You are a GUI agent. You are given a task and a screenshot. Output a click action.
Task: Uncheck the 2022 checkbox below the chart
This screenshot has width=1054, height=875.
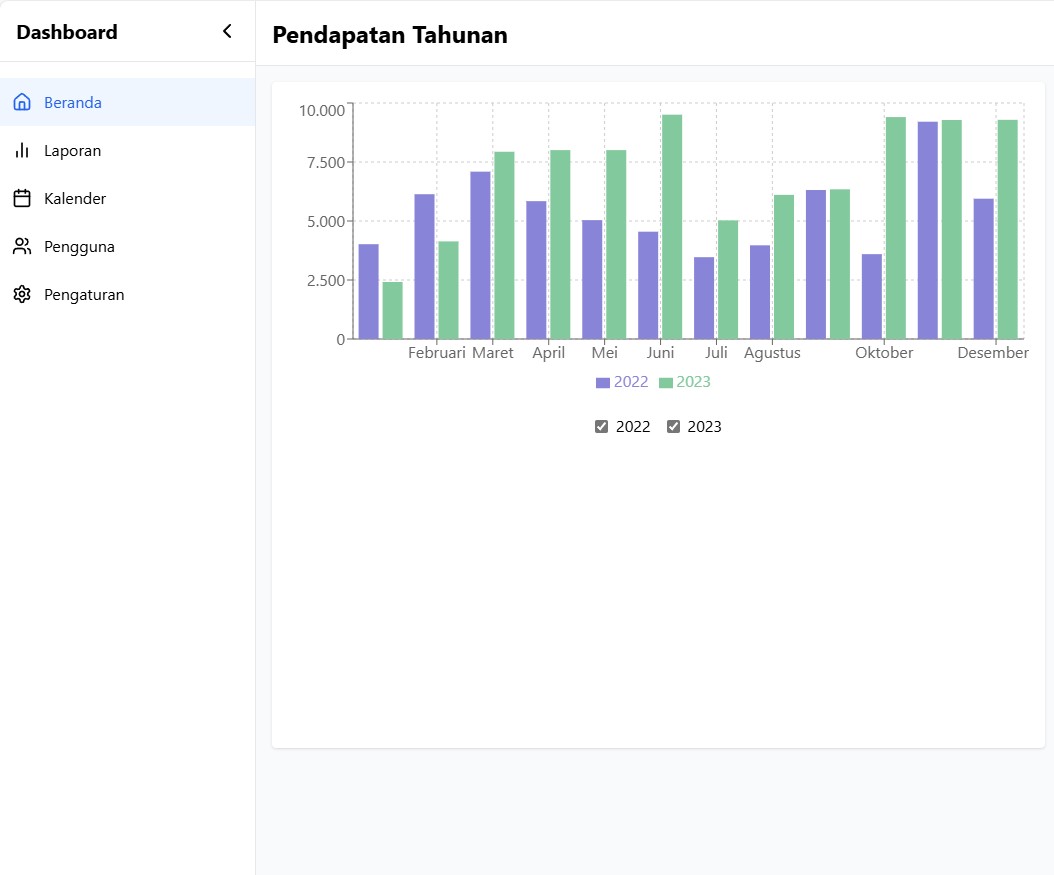click(x=601, y=426)
